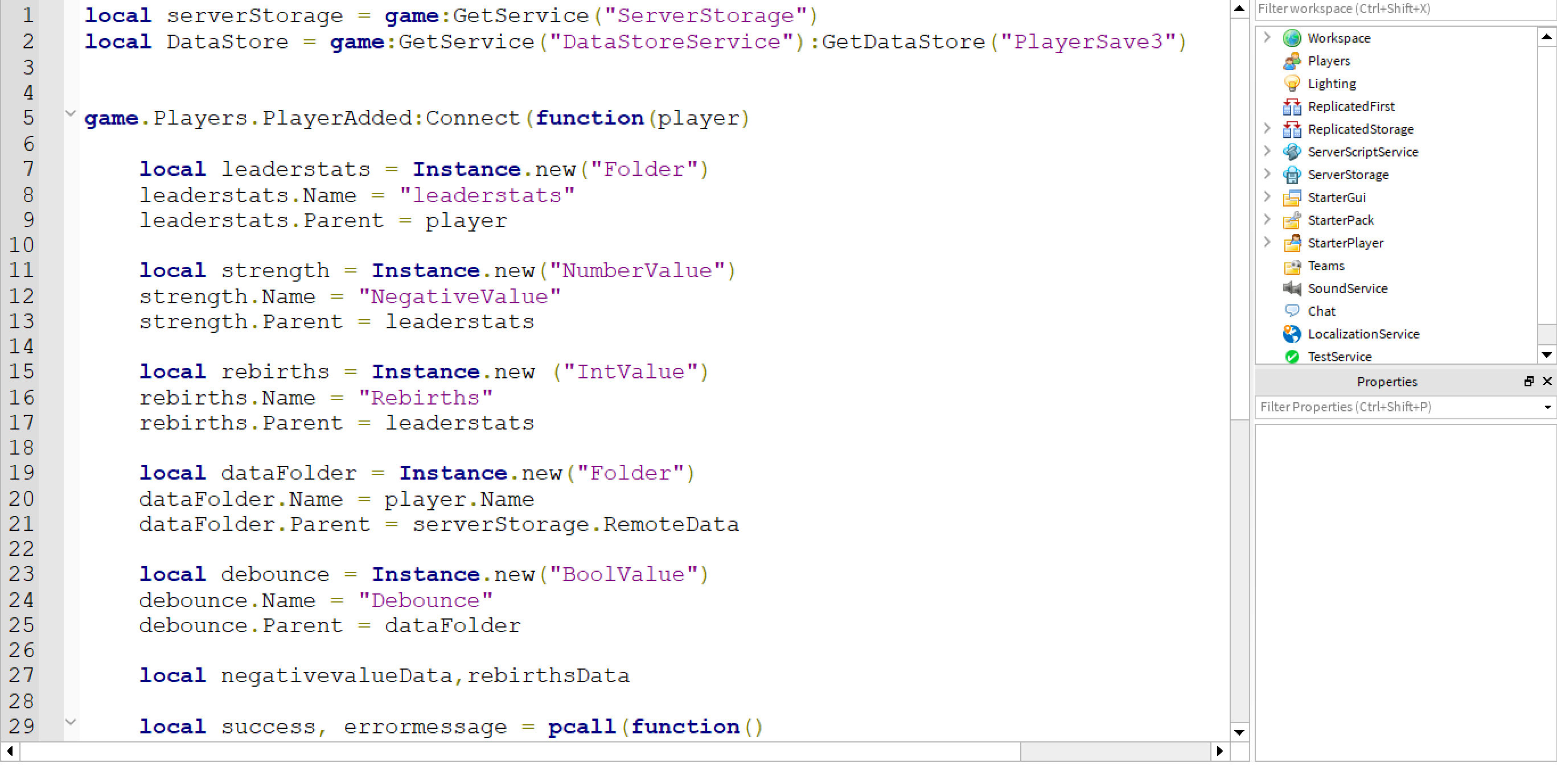
Task: Click the "PlayerSave3" string on line 2
Action: pyautogui.click(x=1087, y=41)
